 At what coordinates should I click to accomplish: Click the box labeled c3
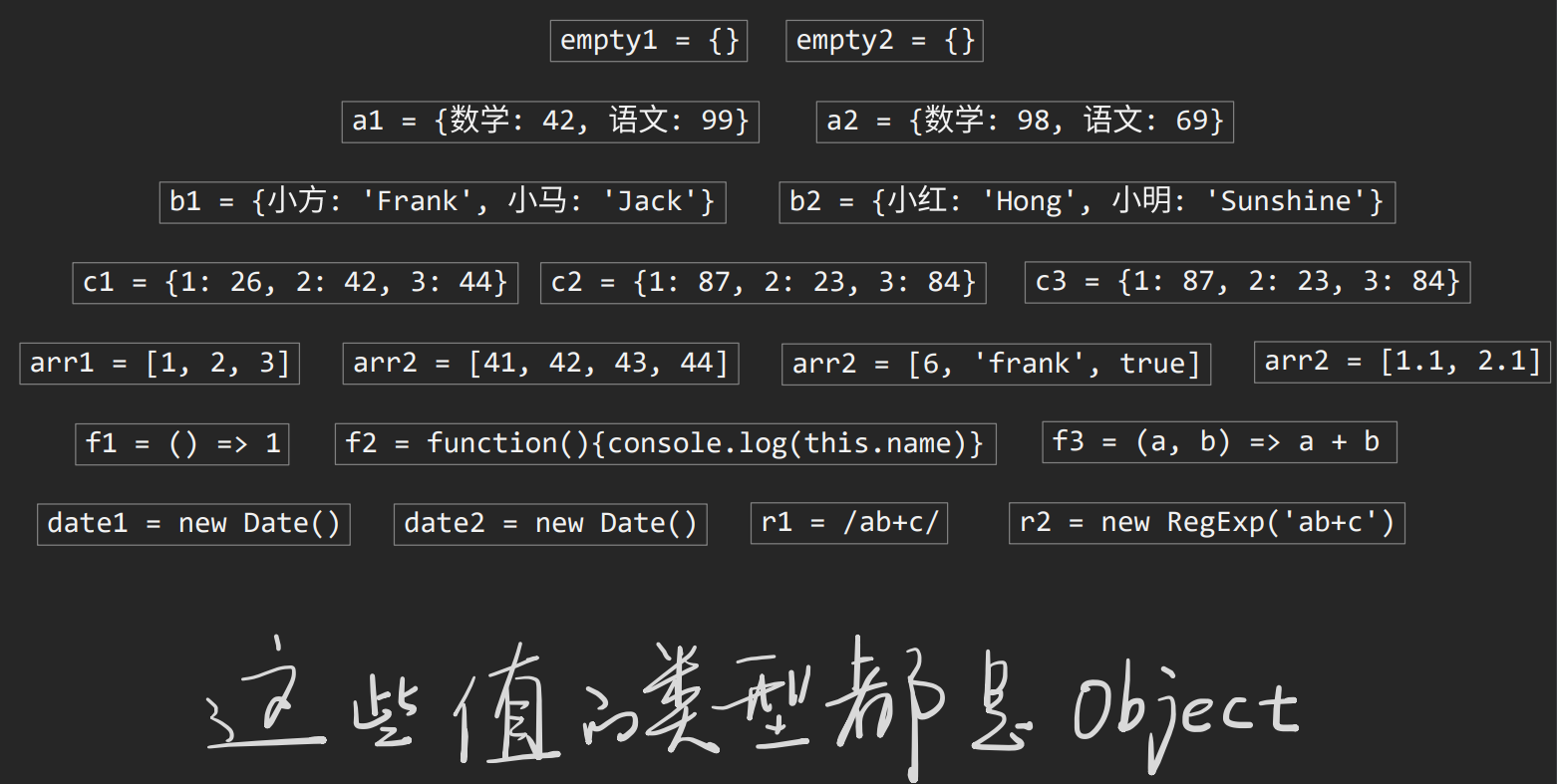click(x=1247, y=283)
